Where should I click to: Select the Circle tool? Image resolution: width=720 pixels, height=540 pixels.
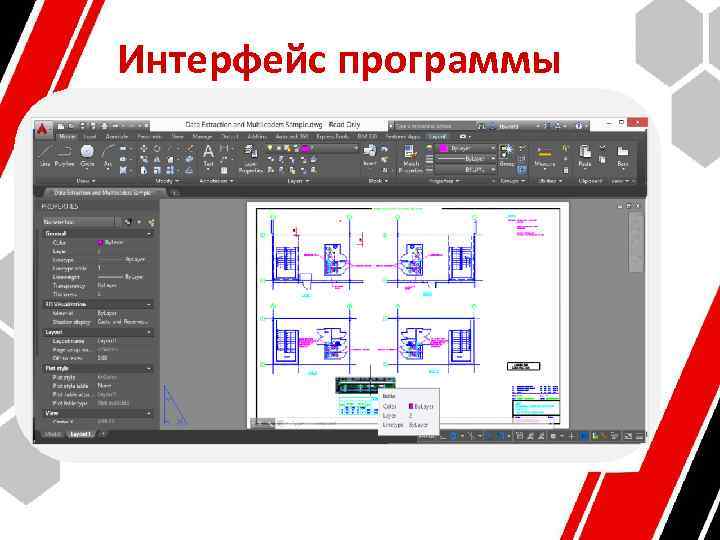click(87, 156)
